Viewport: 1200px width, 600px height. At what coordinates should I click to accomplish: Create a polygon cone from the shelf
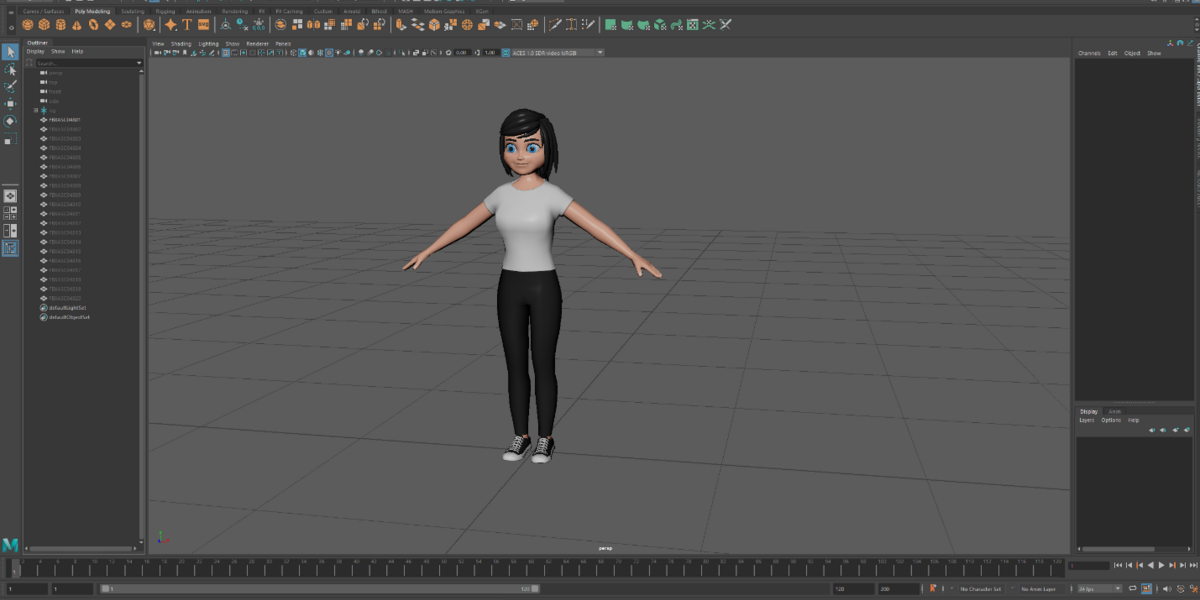(x=77, y=24)
